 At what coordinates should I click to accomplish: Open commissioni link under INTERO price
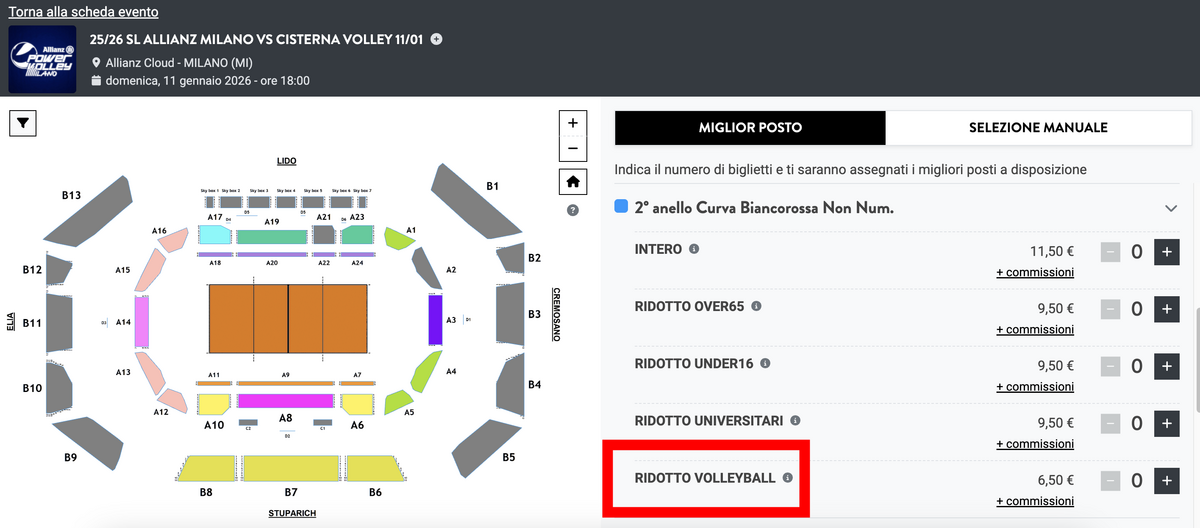coord(1035,272)
